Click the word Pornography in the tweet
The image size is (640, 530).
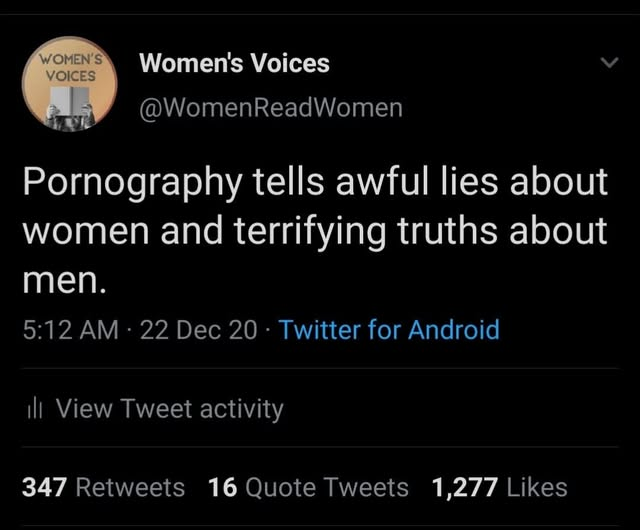click(x=131, y=183)
